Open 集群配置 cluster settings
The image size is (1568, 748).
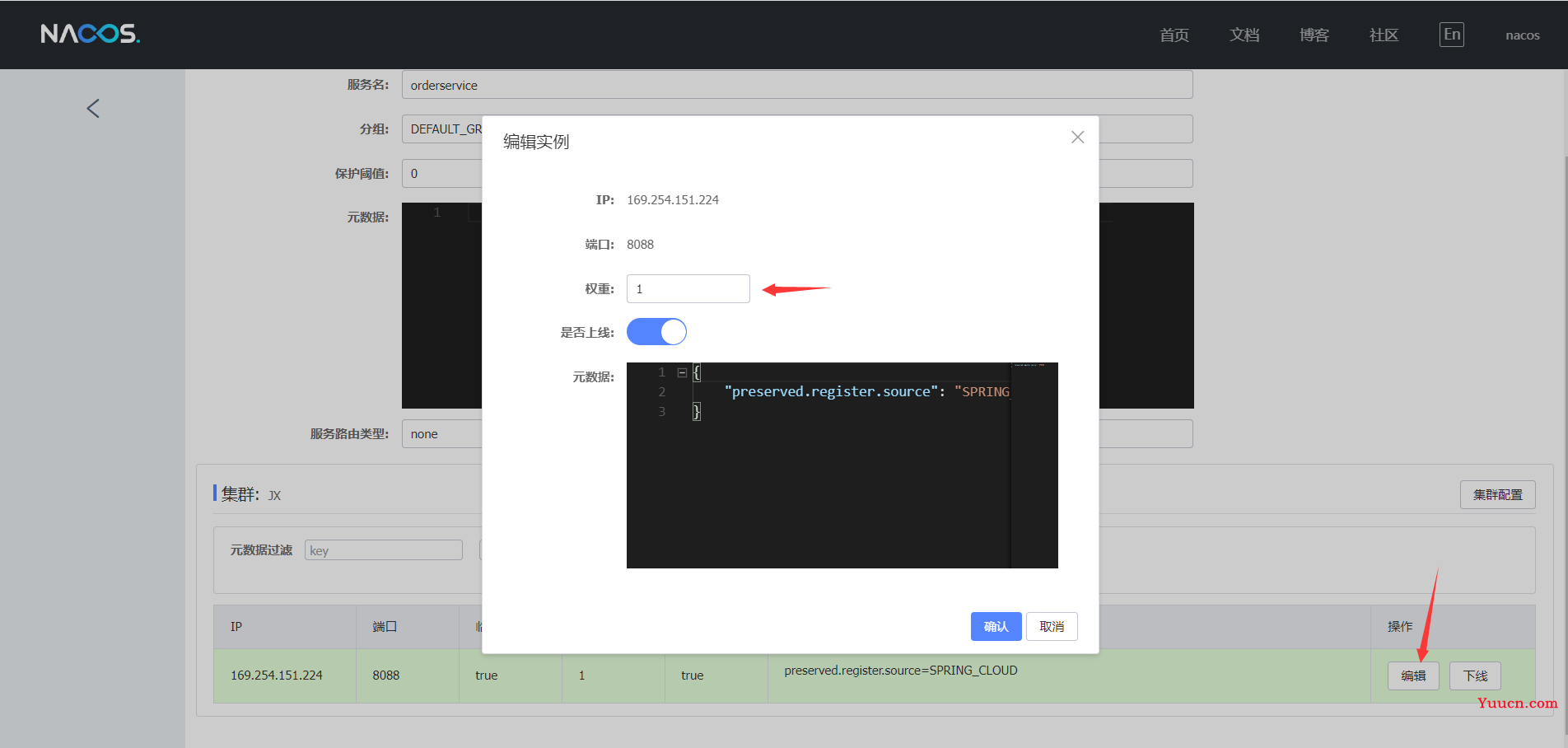pos(1498,494)
